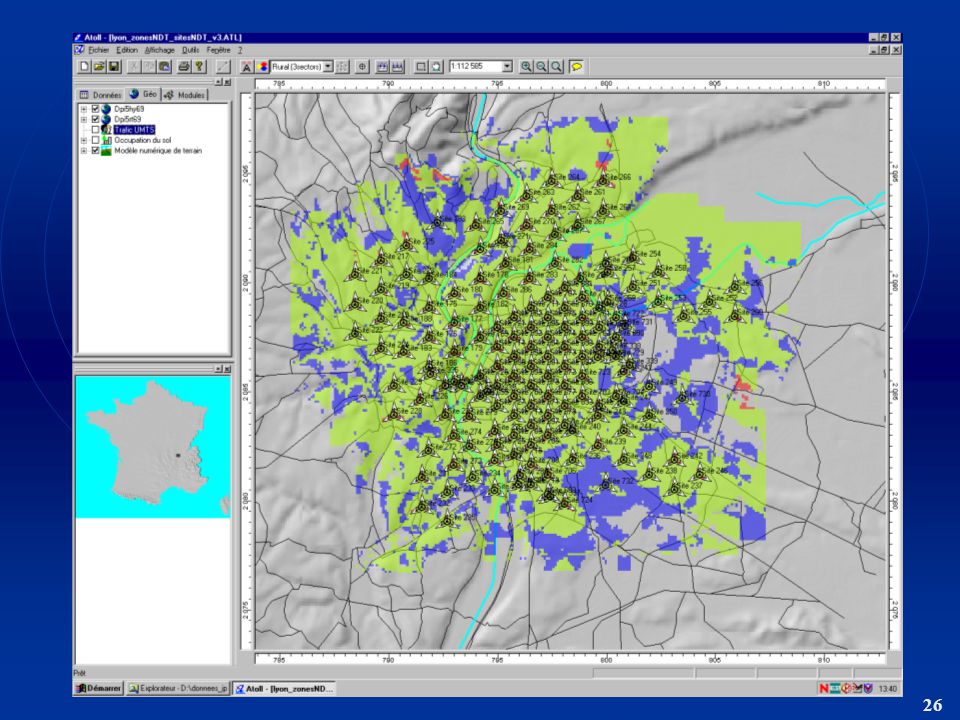The height and width of the screenshot is (720, 960).
Task: Click the 'Site 237' label on map
Action: tap(690, 486)
